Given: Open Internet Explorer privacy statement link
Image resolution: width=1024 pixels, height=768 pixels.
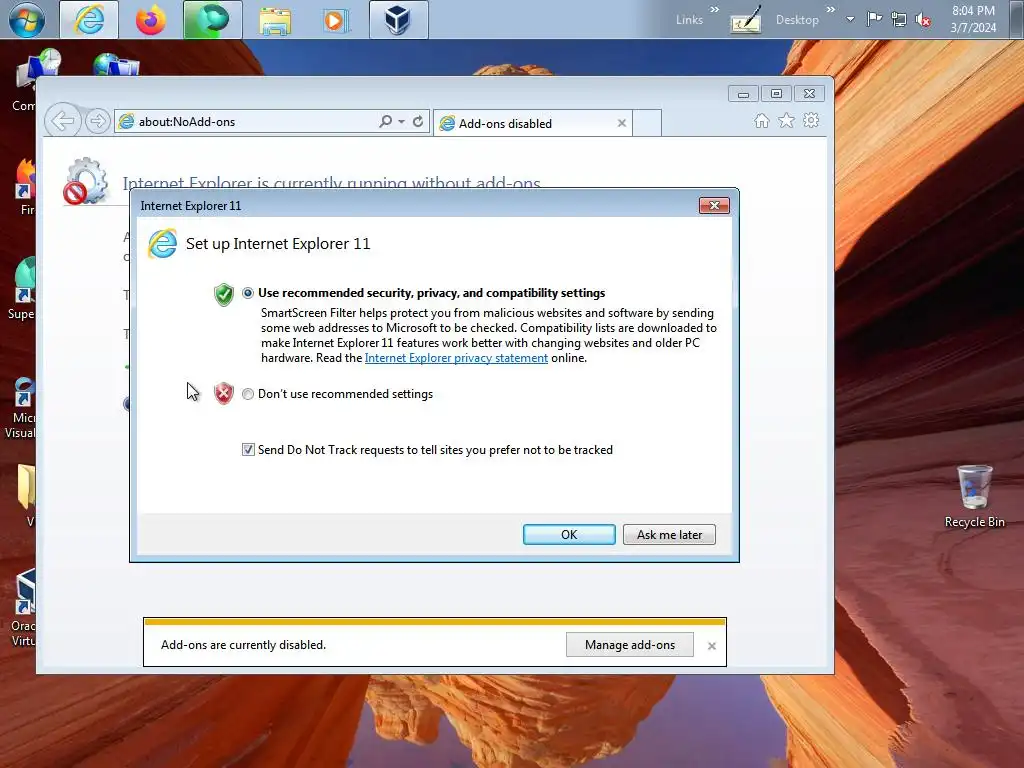Looking at the screenshot, I should tap(456, 358).
